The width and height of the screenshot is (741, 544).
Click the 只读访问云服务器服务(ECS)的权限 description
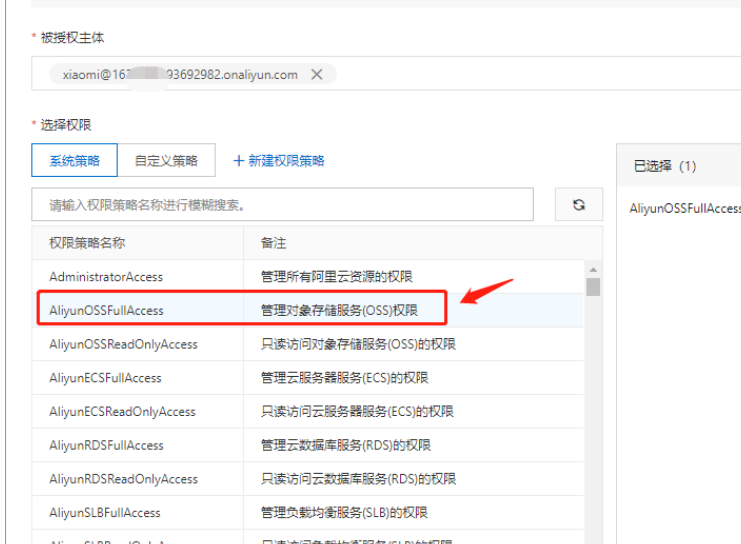[357, 411]
